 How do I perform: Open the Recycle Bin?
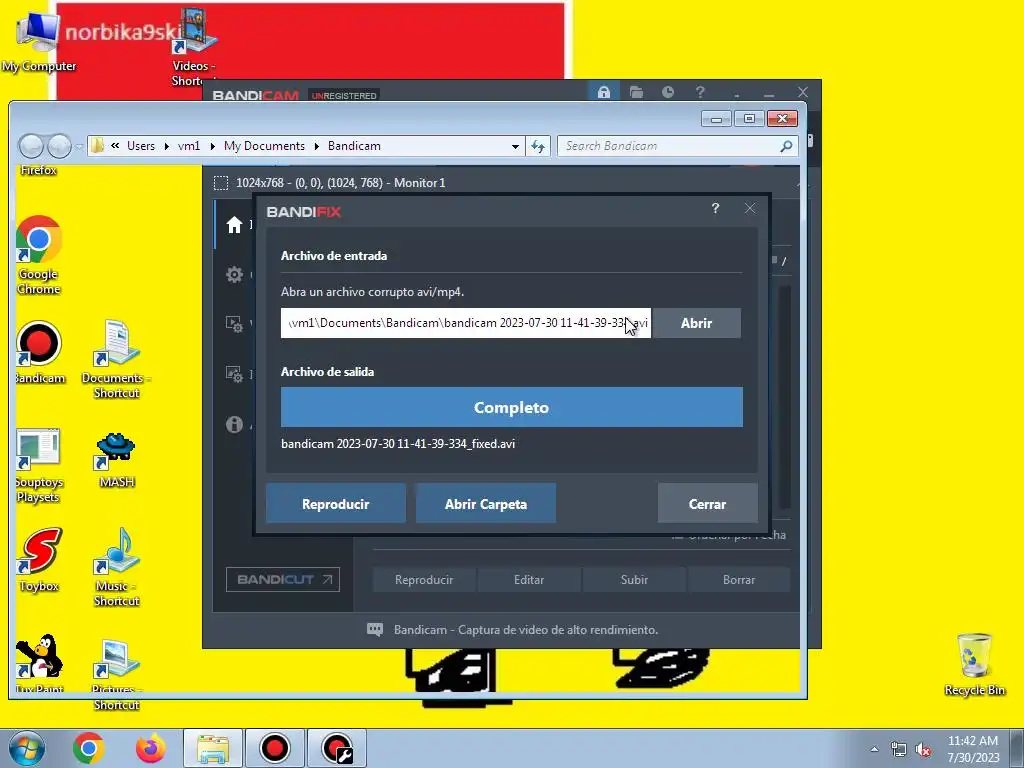click(x=974, y=664)
